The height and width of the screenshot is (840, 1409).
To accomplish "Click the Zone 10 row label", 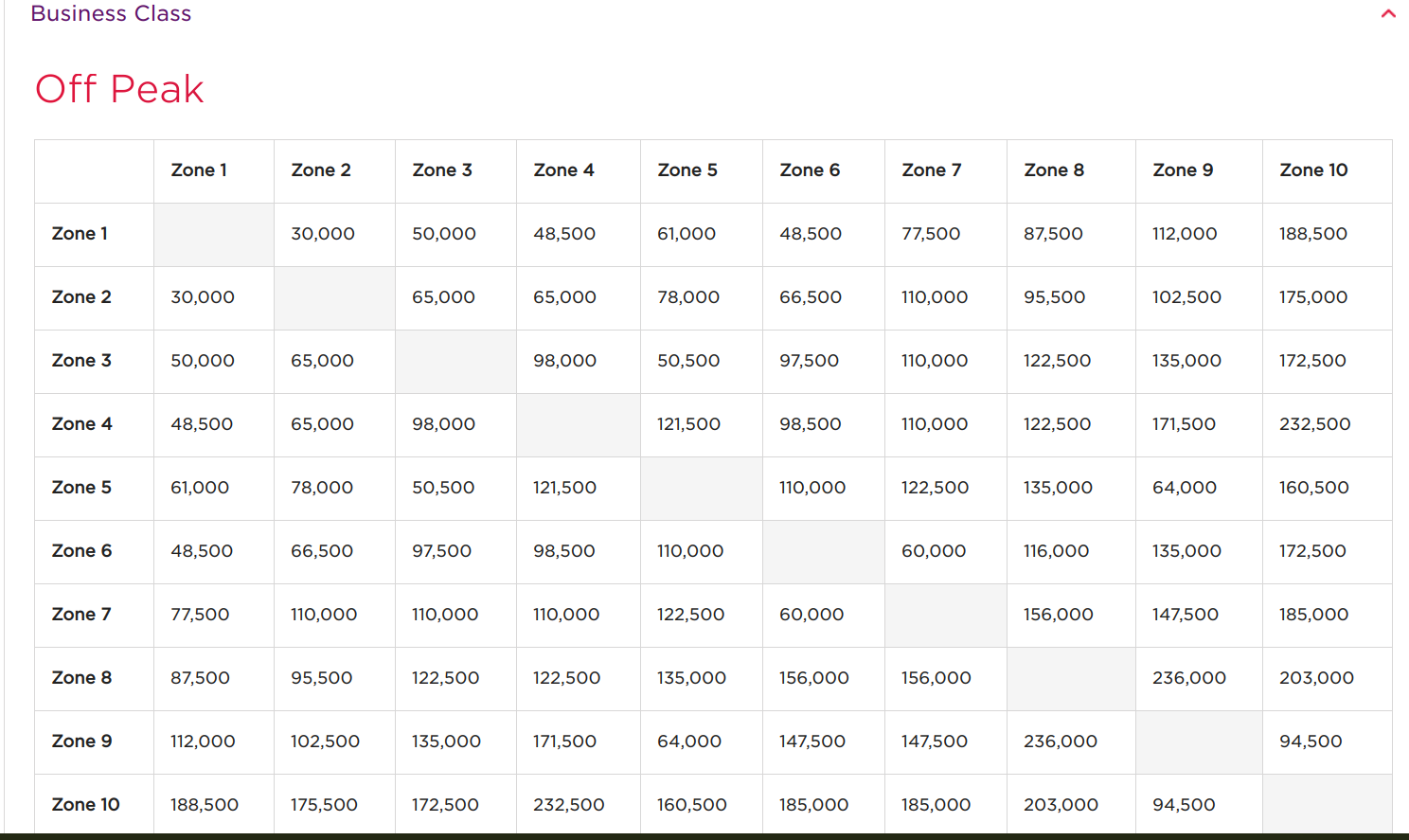I will pos(85,805).
